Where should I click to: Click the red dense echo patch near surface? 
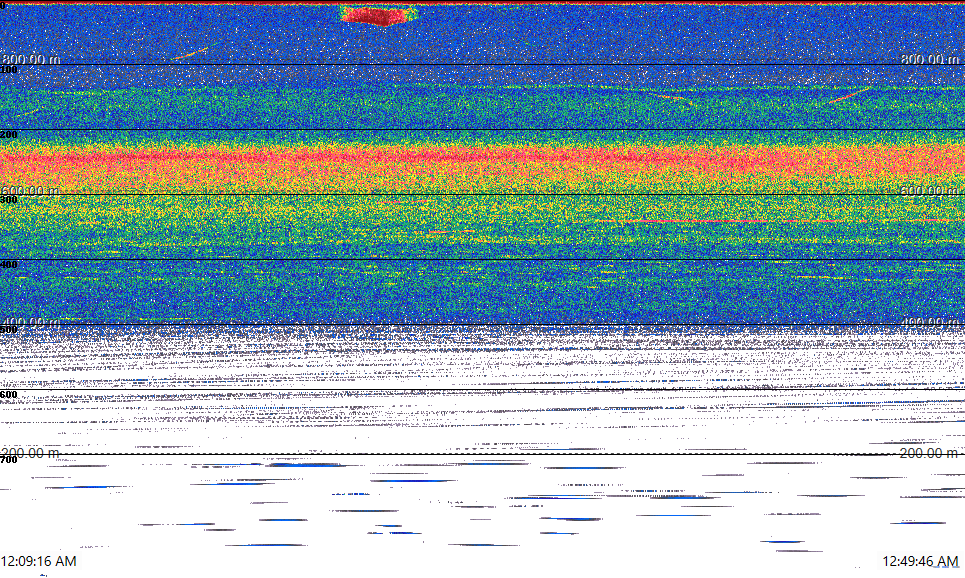click(x=376, y=15)
